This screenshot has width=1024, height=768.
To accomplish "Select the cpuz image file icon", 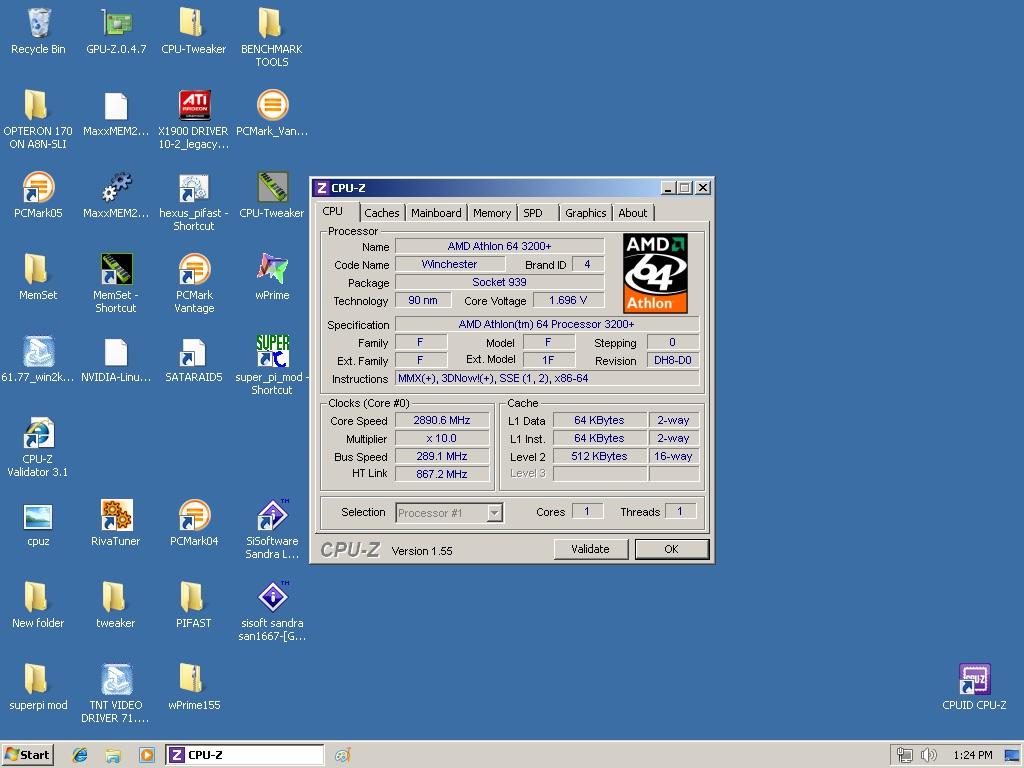I will pyautogui.click(x=37, y=517).
